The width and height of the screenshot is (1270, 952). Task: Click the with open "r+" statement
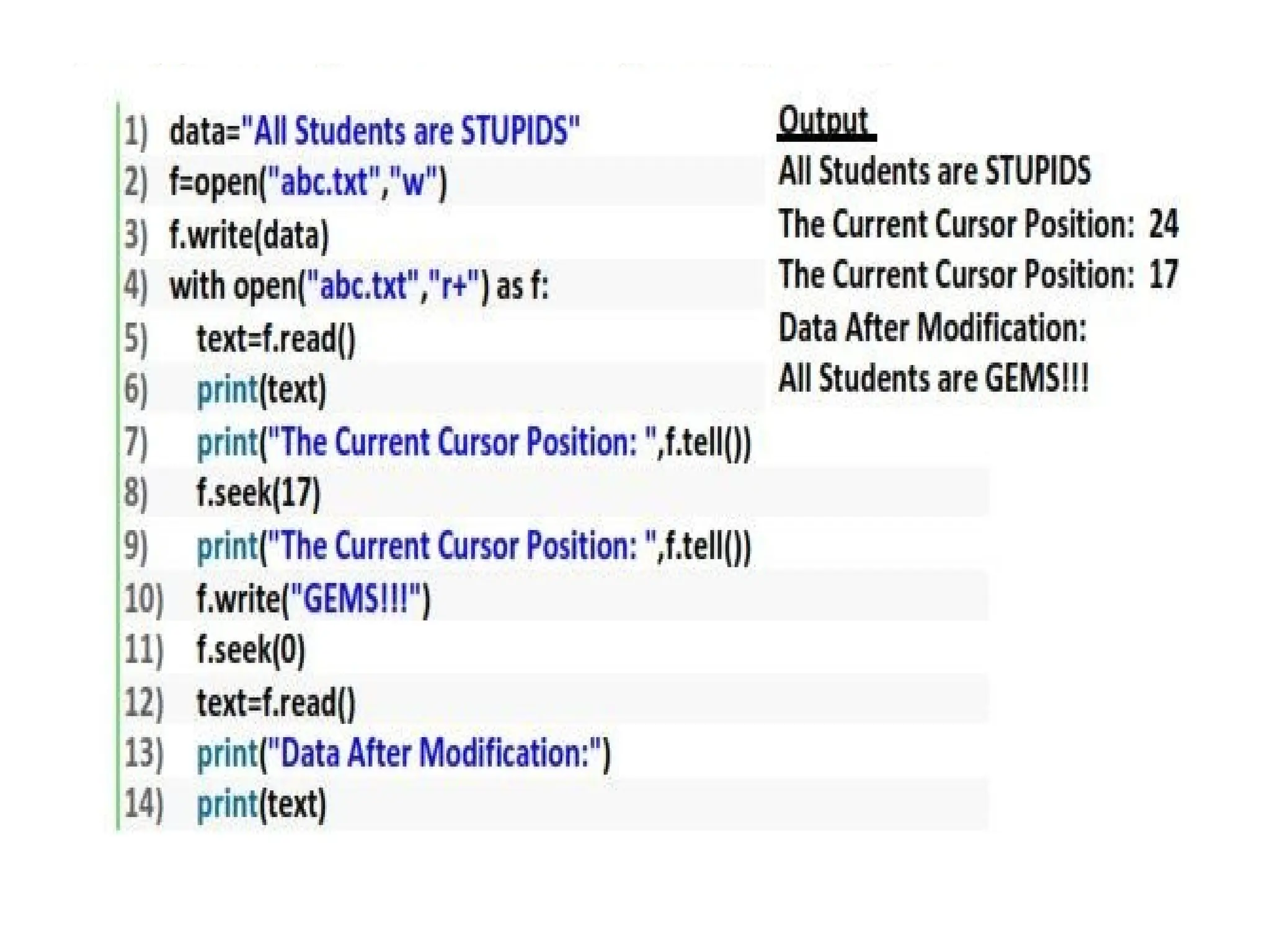point(359,286)
